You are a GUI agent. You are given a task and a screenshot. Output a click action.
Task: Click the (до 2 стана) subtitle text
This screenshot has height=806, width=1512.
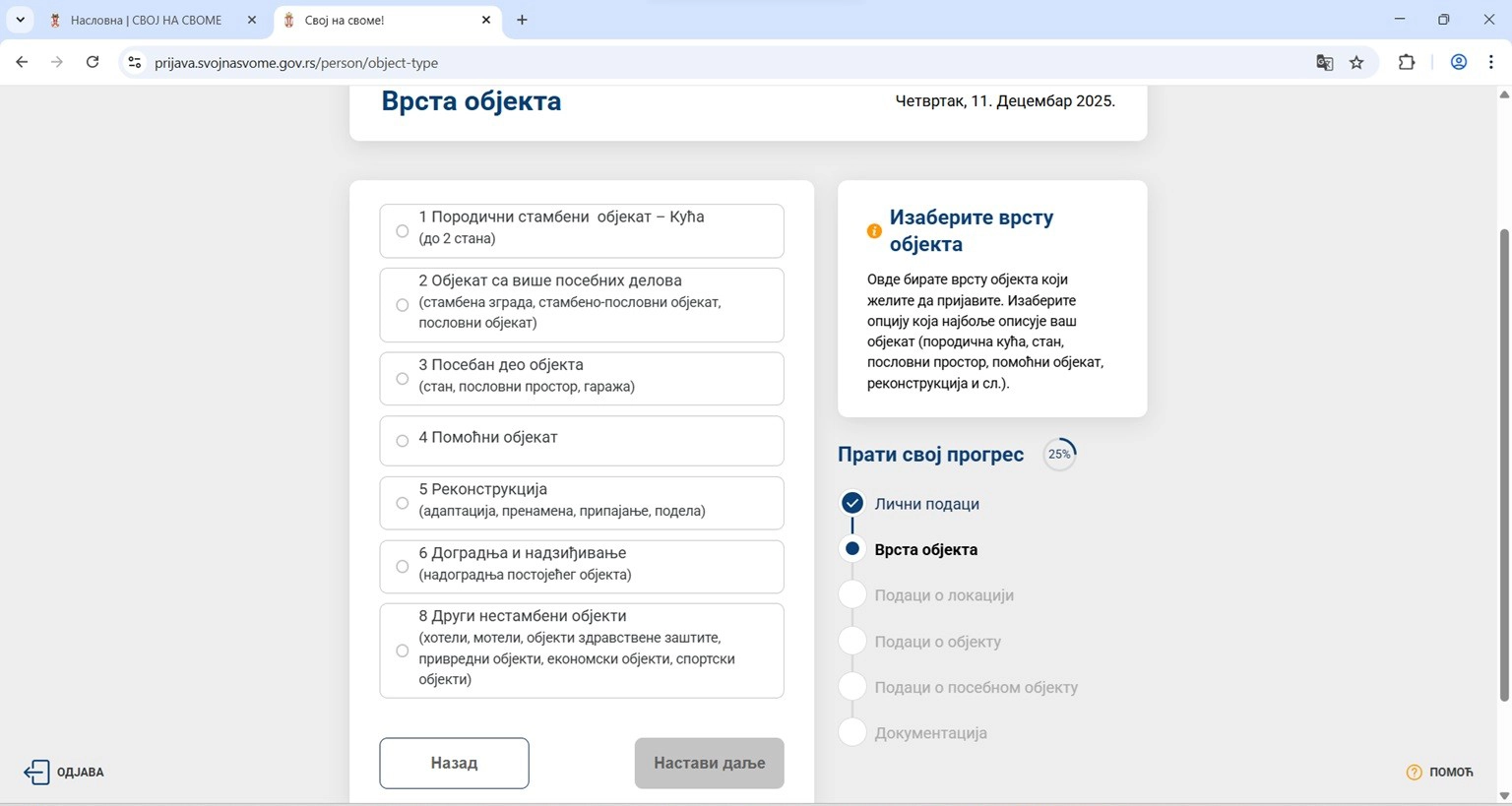457,239
